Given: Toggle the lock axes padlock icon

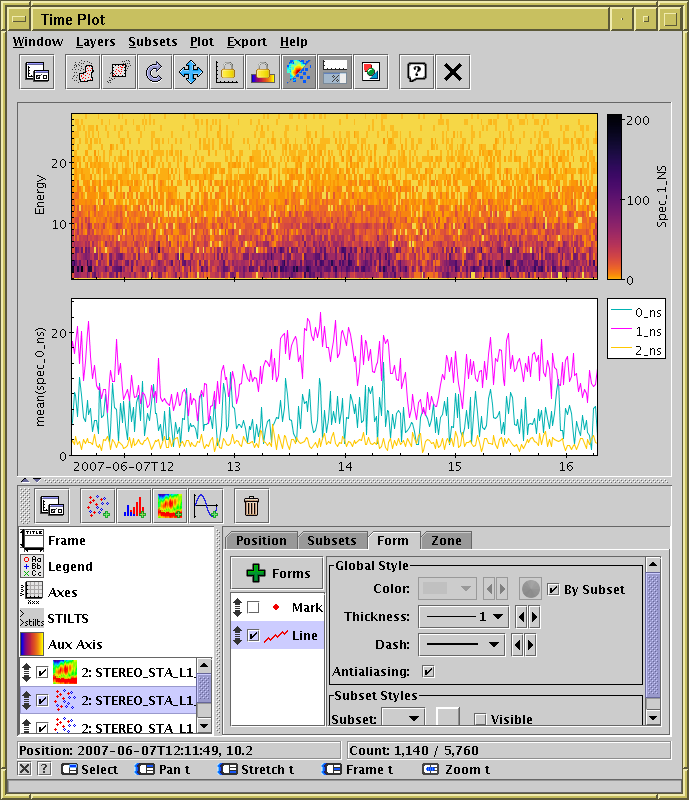Looking at the screenshot, I should click(x=226, y=72).
